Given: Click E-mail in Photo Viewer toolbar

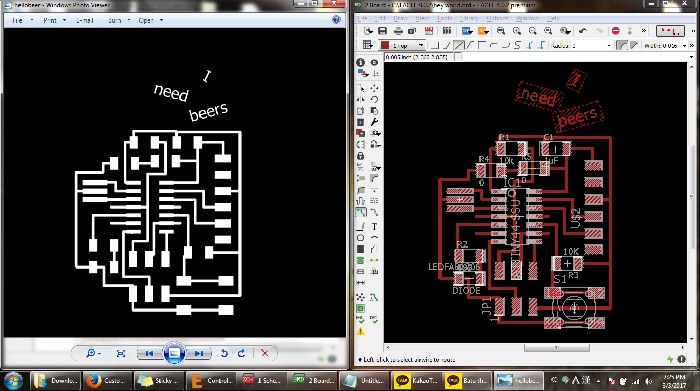Looking at the screenshot, I should 85,20.
